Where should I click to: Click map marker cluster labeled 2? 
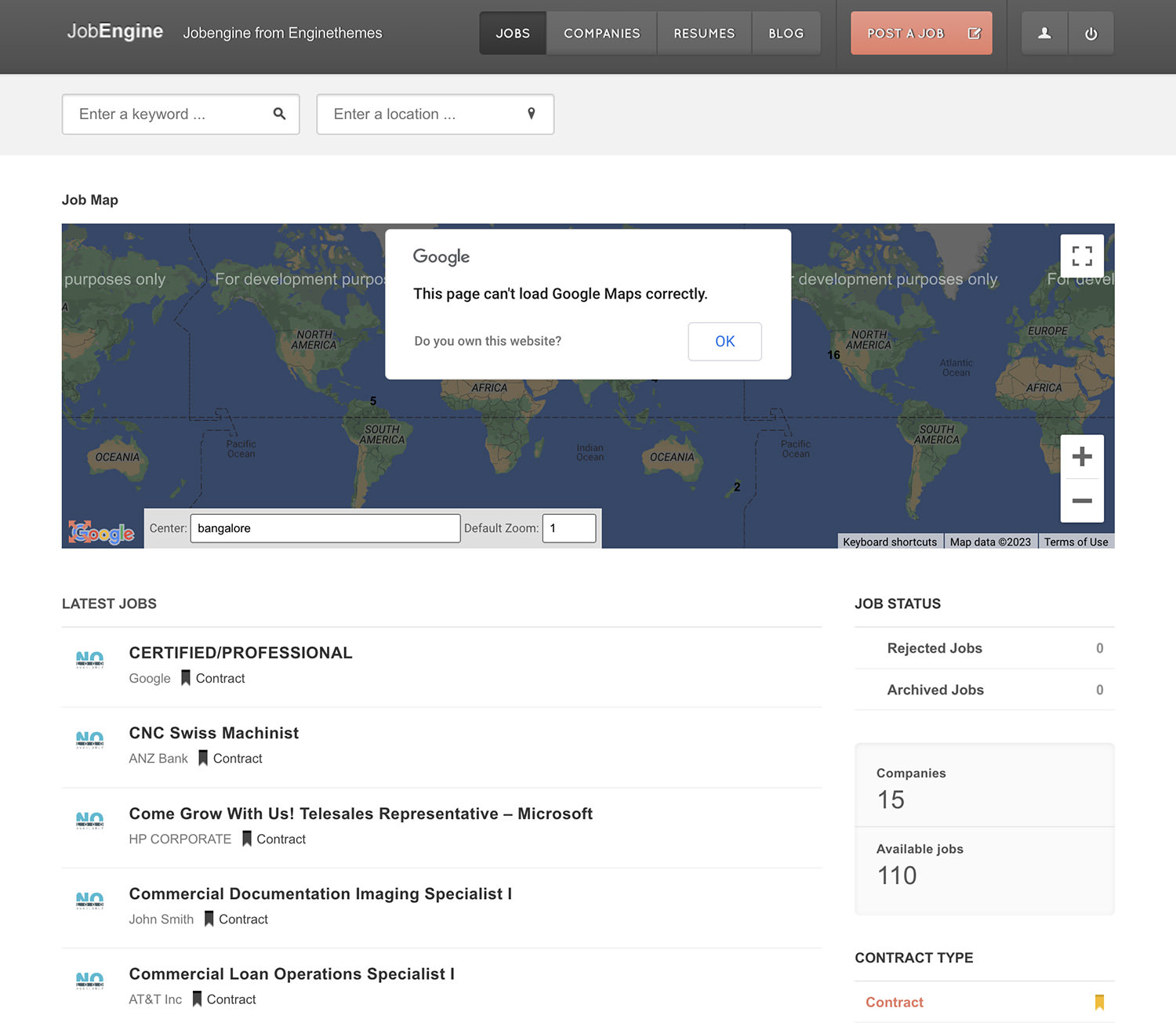(737, 487)
